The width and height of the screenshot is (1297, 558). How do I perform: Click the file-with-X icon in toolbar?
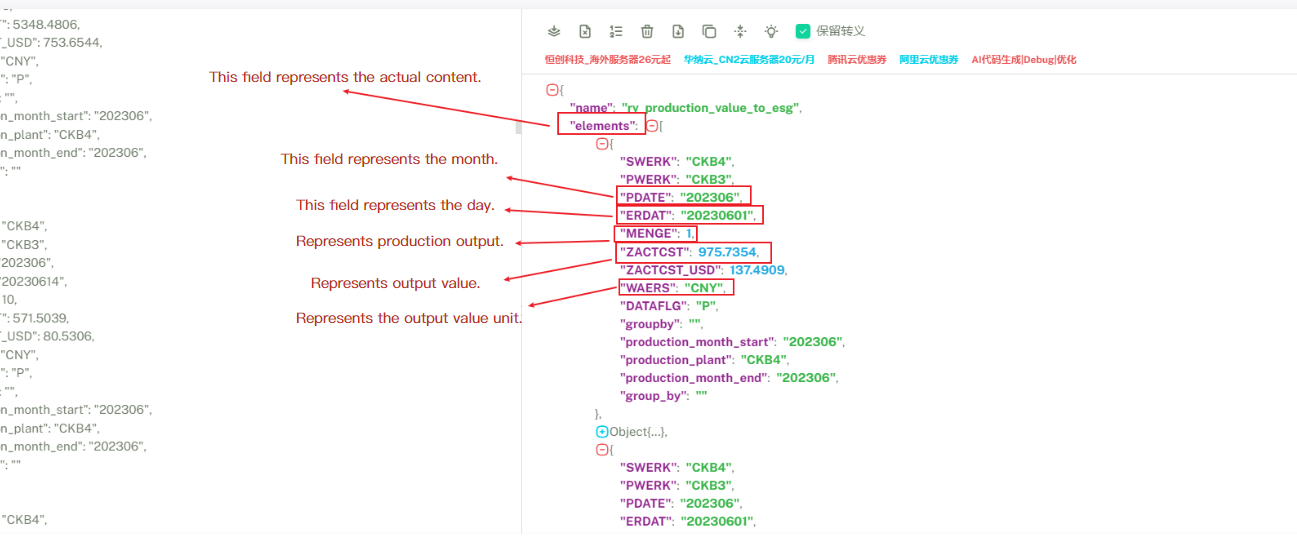(x=585, y=32)
